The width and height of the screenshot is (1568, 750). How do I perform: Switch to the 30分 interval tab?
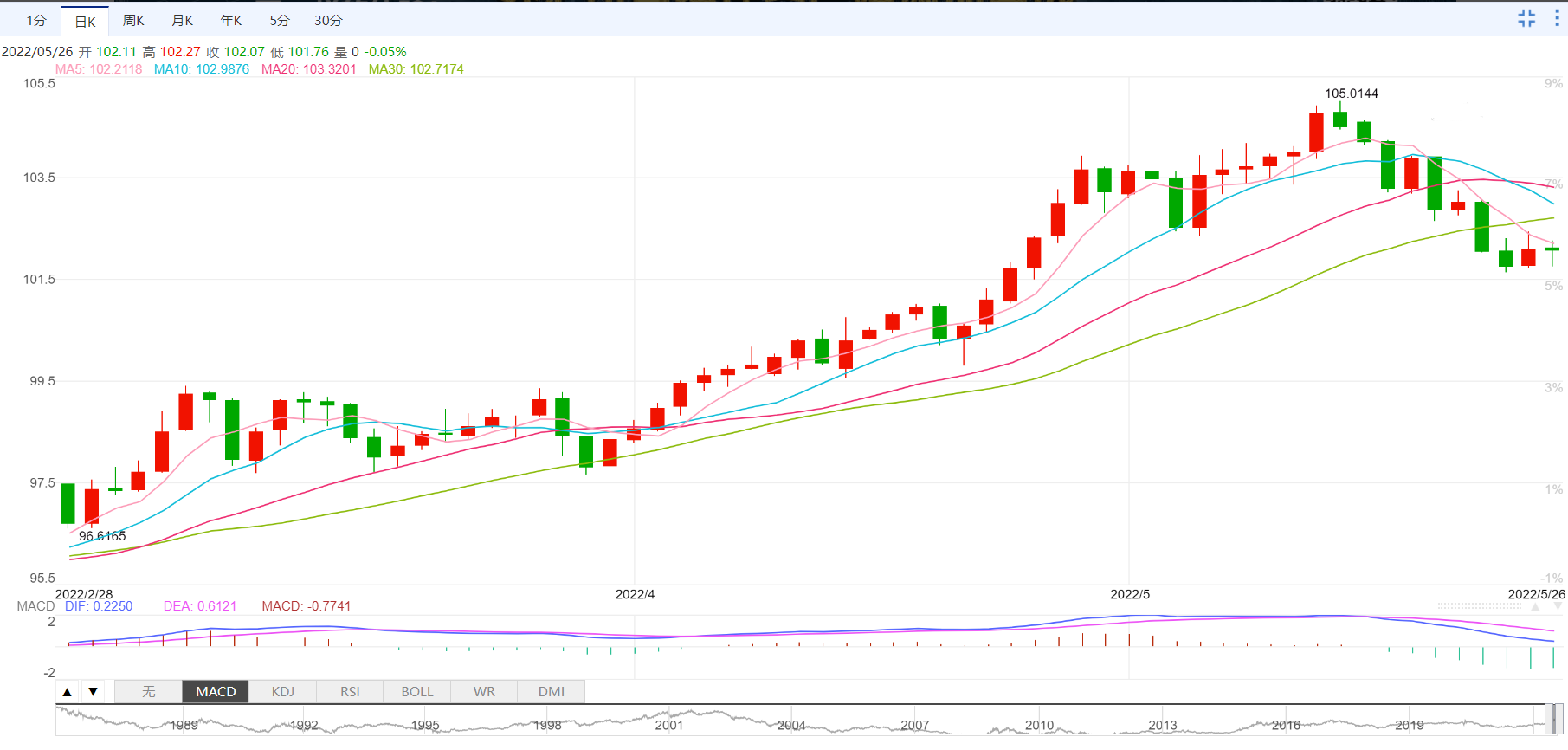328,21
